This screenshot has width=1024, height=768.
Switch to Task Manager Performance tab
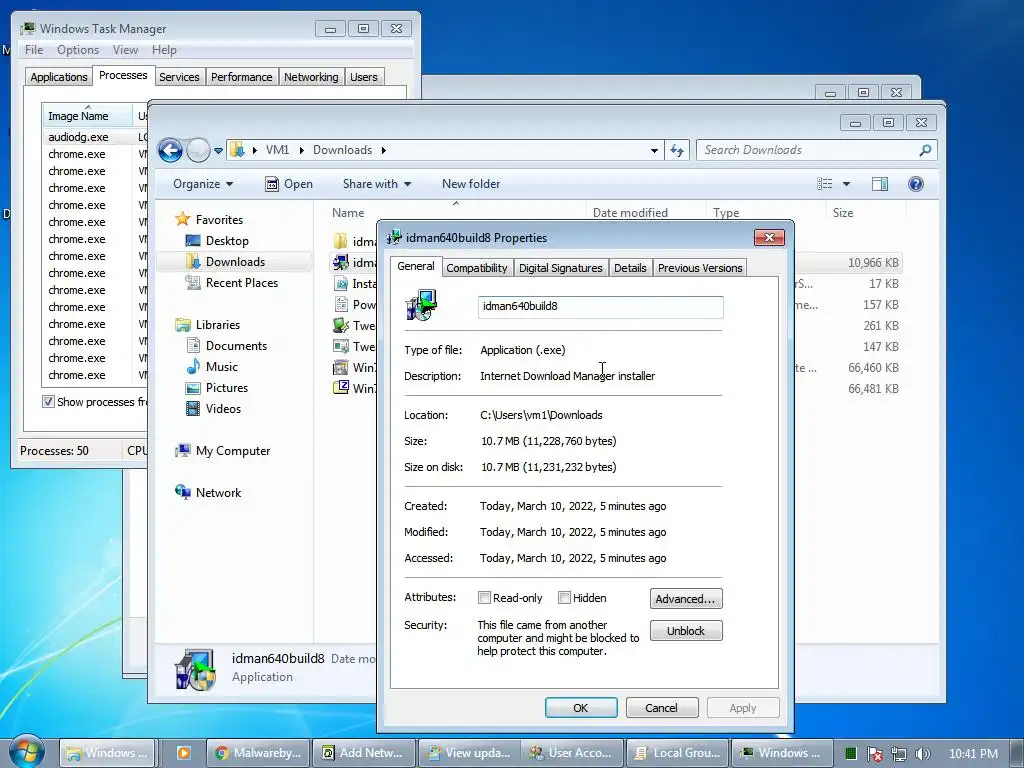click(242, 77)
